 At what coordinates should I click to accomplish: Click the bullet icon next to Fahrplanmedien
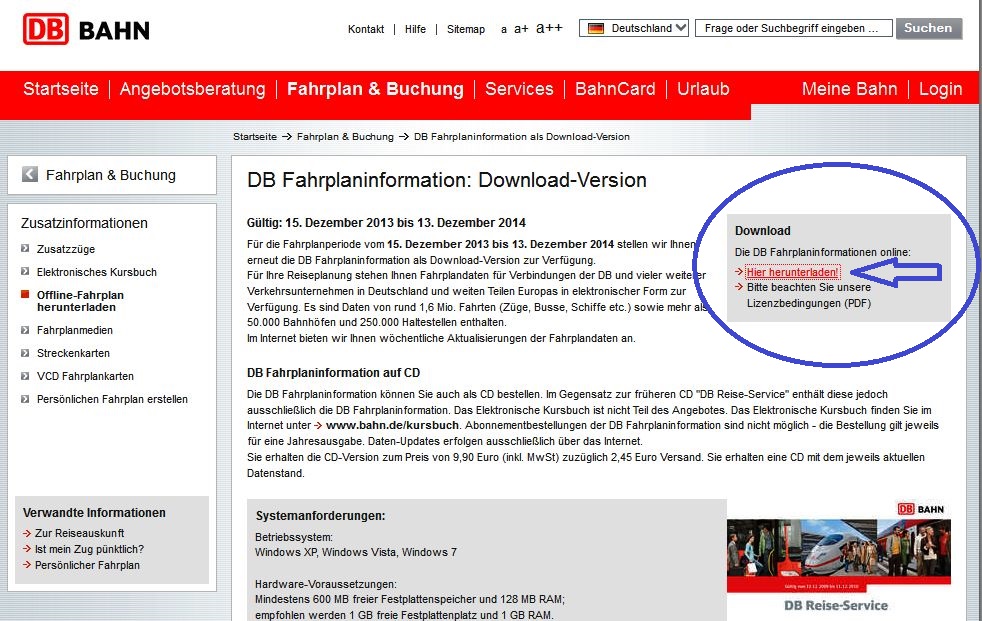[x=25, y=330]
